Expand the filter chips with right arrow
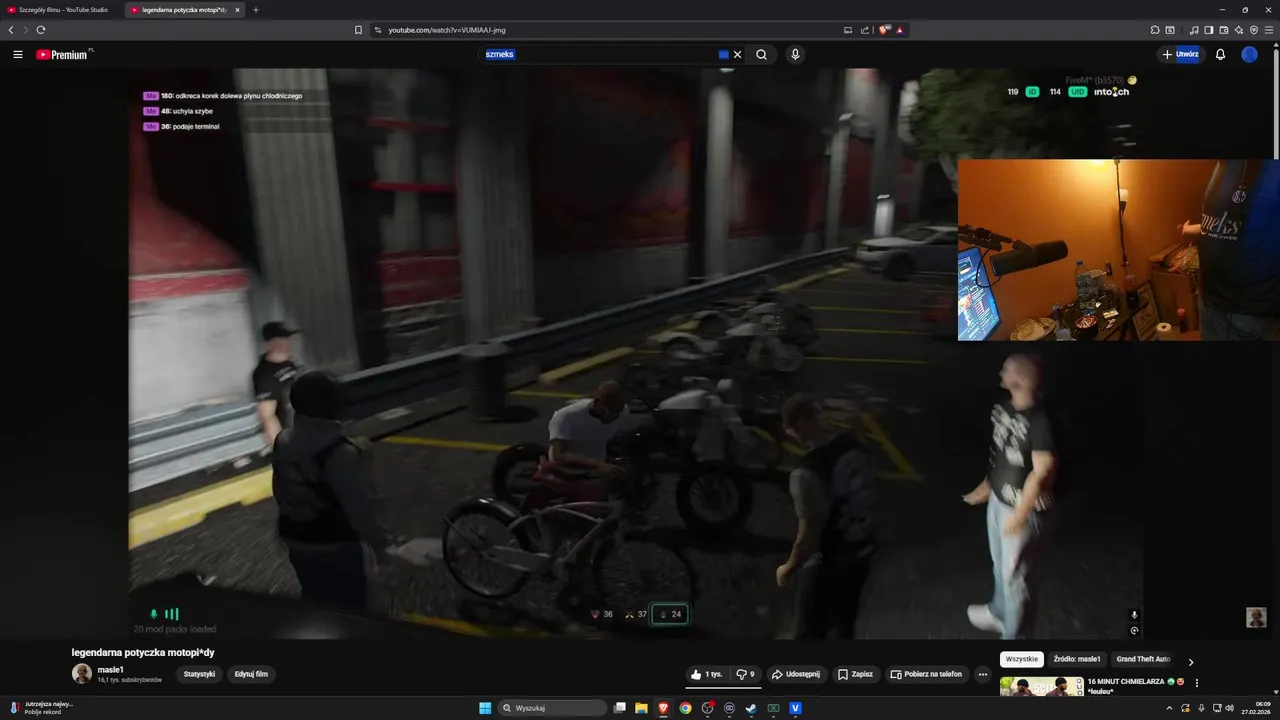Viewport: 1280px width, 720px height. pos(1191,662)
